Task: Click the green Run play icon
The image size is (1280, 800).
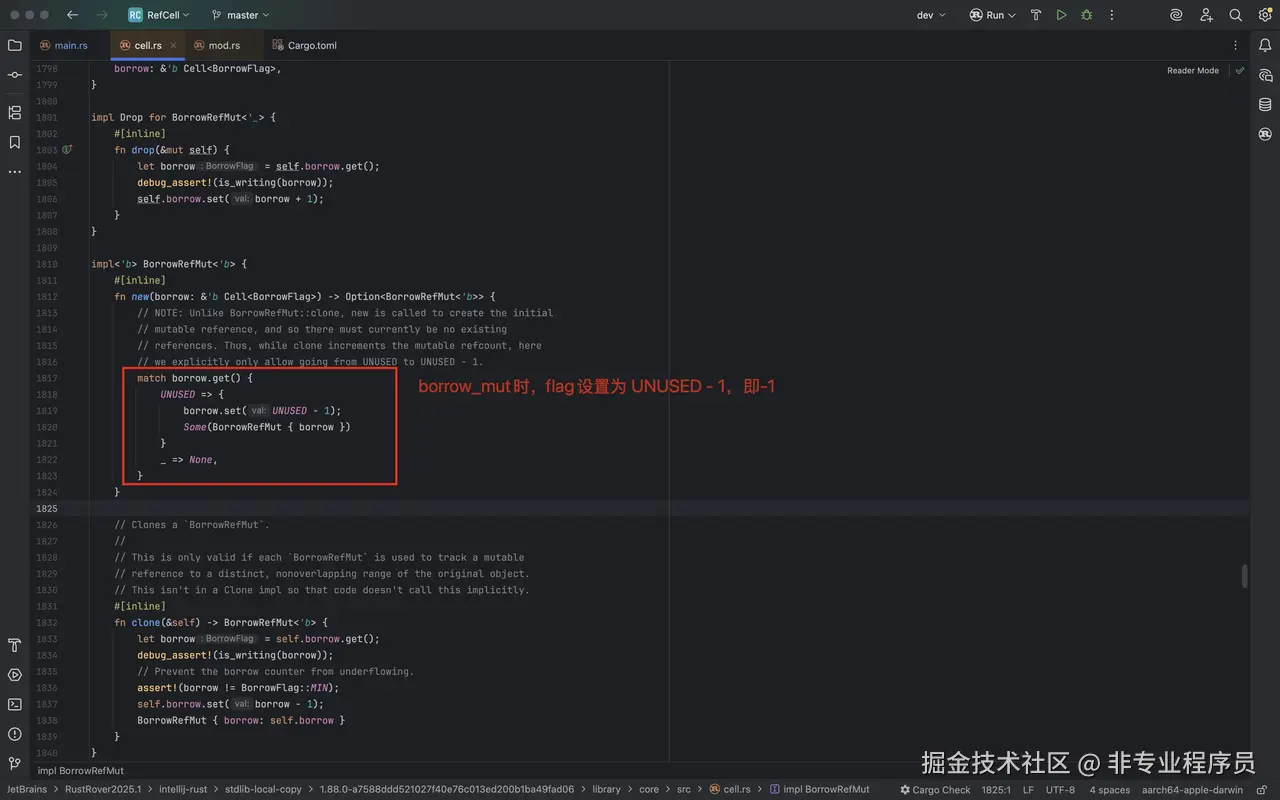Action: [x=1061, y=15]
